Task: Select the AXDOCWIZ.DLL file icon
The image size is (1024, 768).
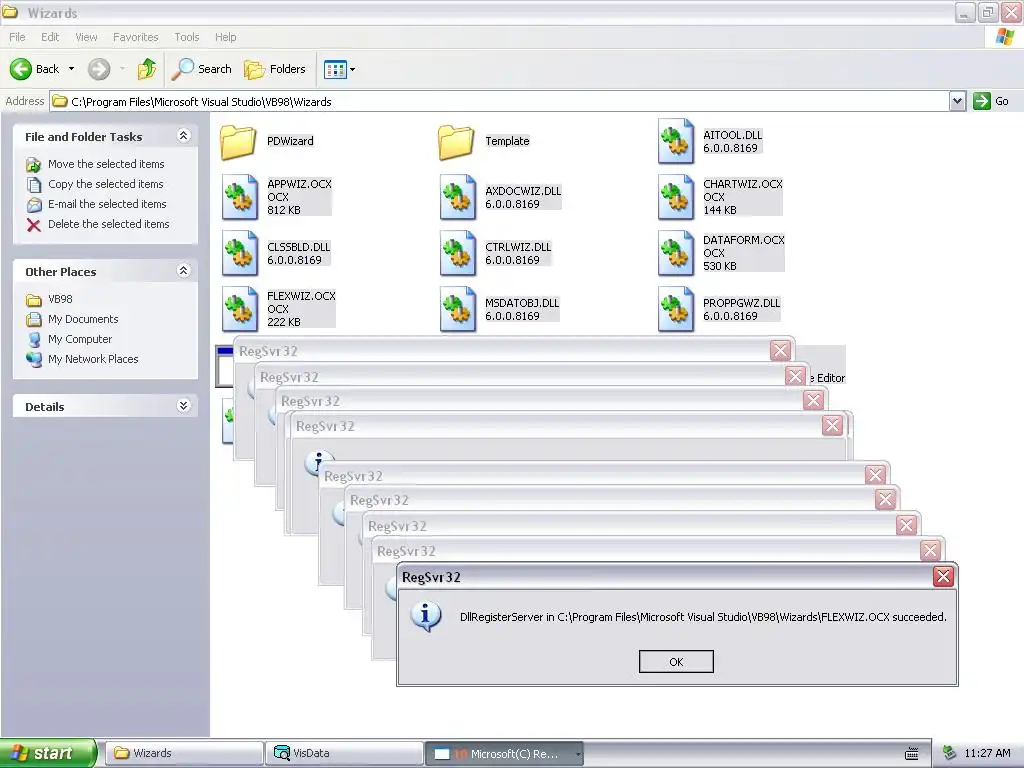Action: [458, 197]
